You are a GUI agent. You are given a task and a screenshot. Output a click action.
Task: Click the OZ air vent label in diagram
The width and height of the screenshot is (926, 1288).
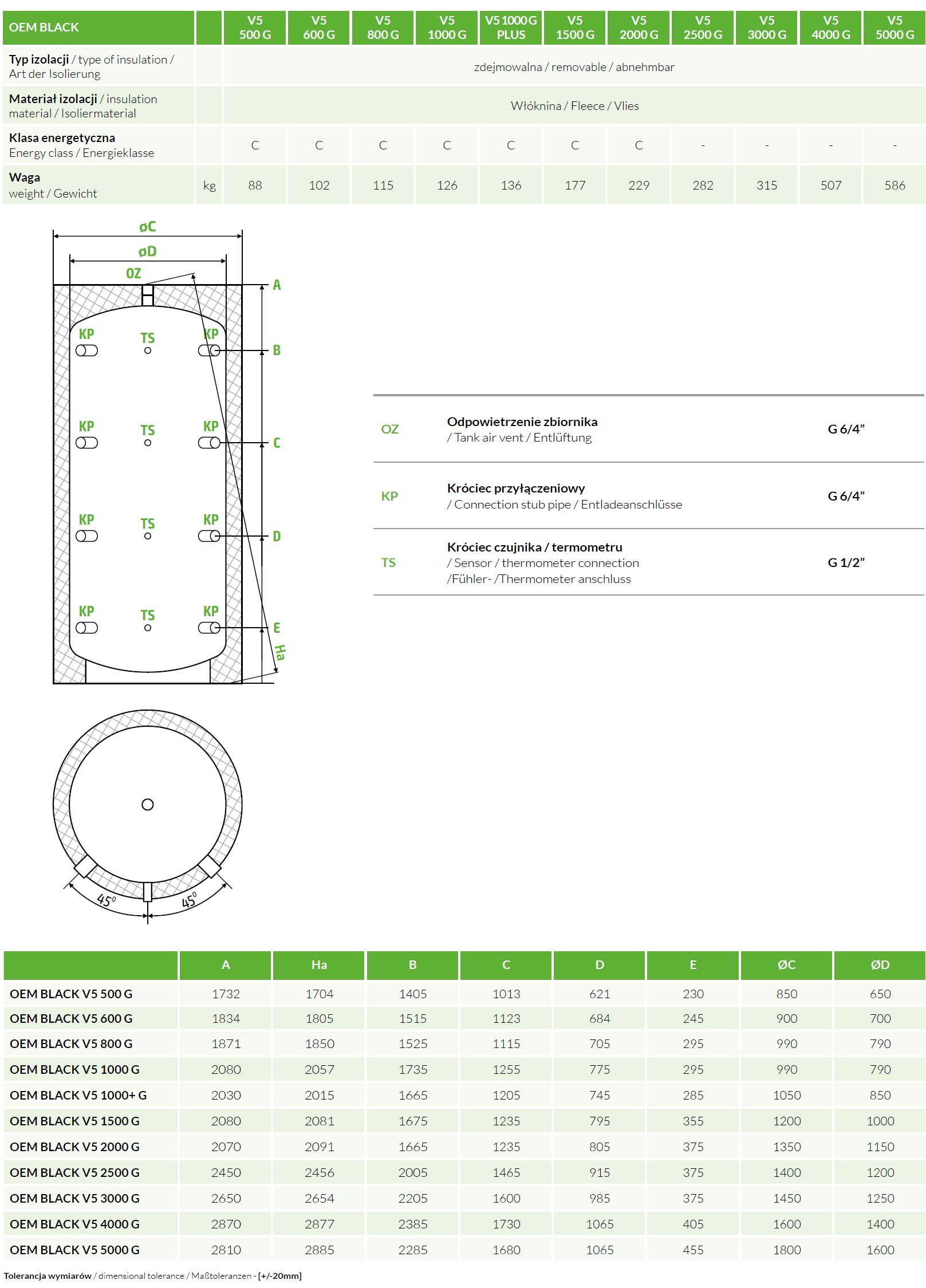(x=133, y=274)
